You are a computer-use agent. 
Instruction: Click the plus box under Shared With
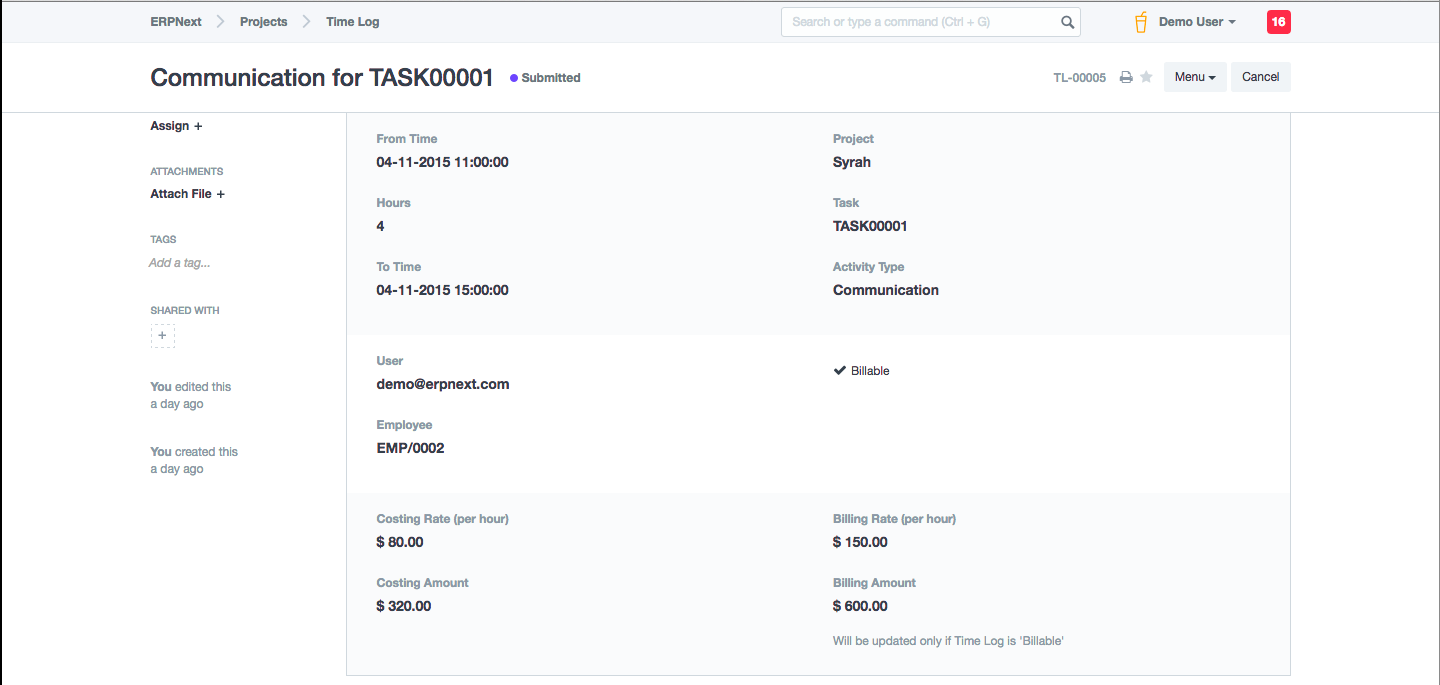162,336
